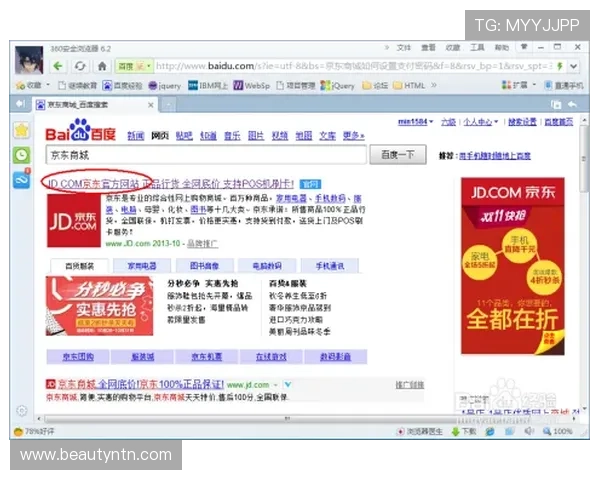Open the 搜索设置 link

click(x=522, y=122)
